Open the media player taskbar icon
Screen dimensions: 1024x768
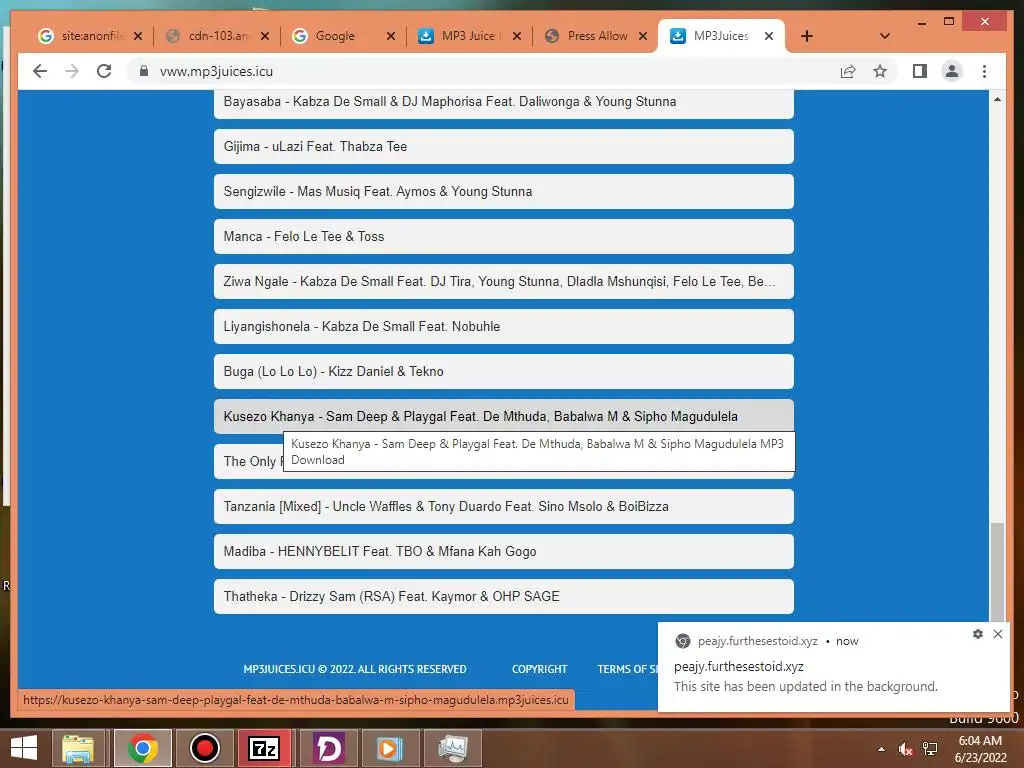coord(389,748)
